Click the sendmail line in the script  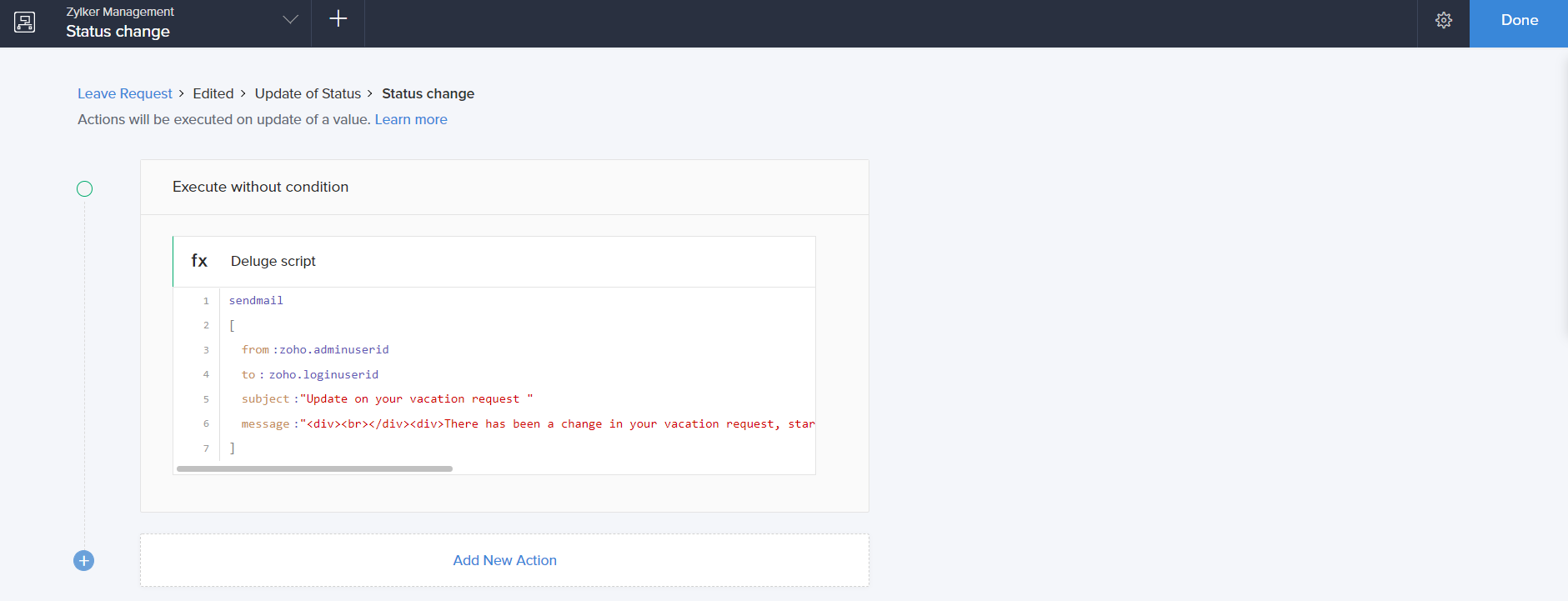pyautogui.click(x=256, y=301)
